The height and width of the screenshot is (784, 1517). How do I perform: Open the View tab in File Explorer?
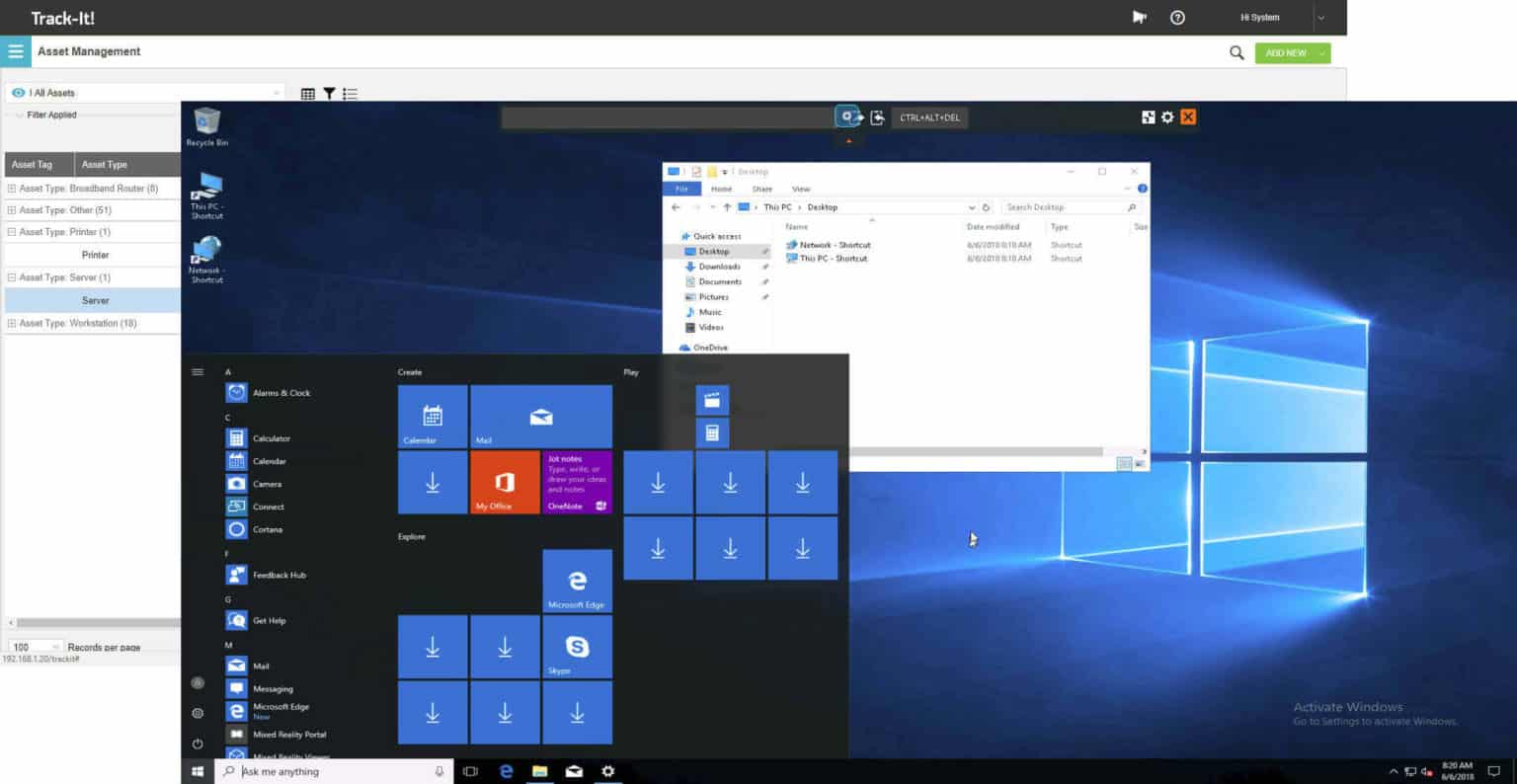pyautogui.click(x=801, y=189)
